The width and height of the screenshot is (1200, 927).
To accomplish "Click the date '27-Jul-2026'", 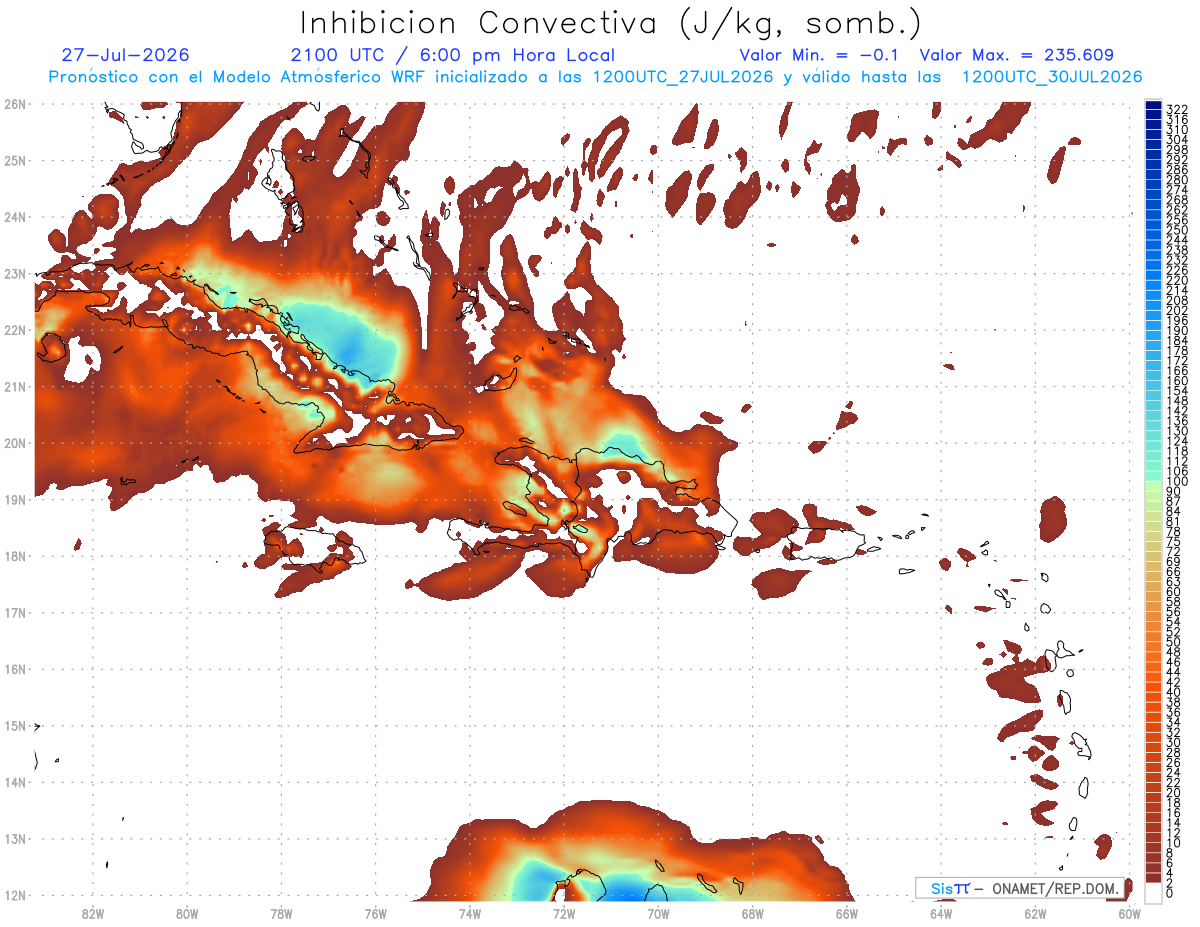I will coord(125,56).
